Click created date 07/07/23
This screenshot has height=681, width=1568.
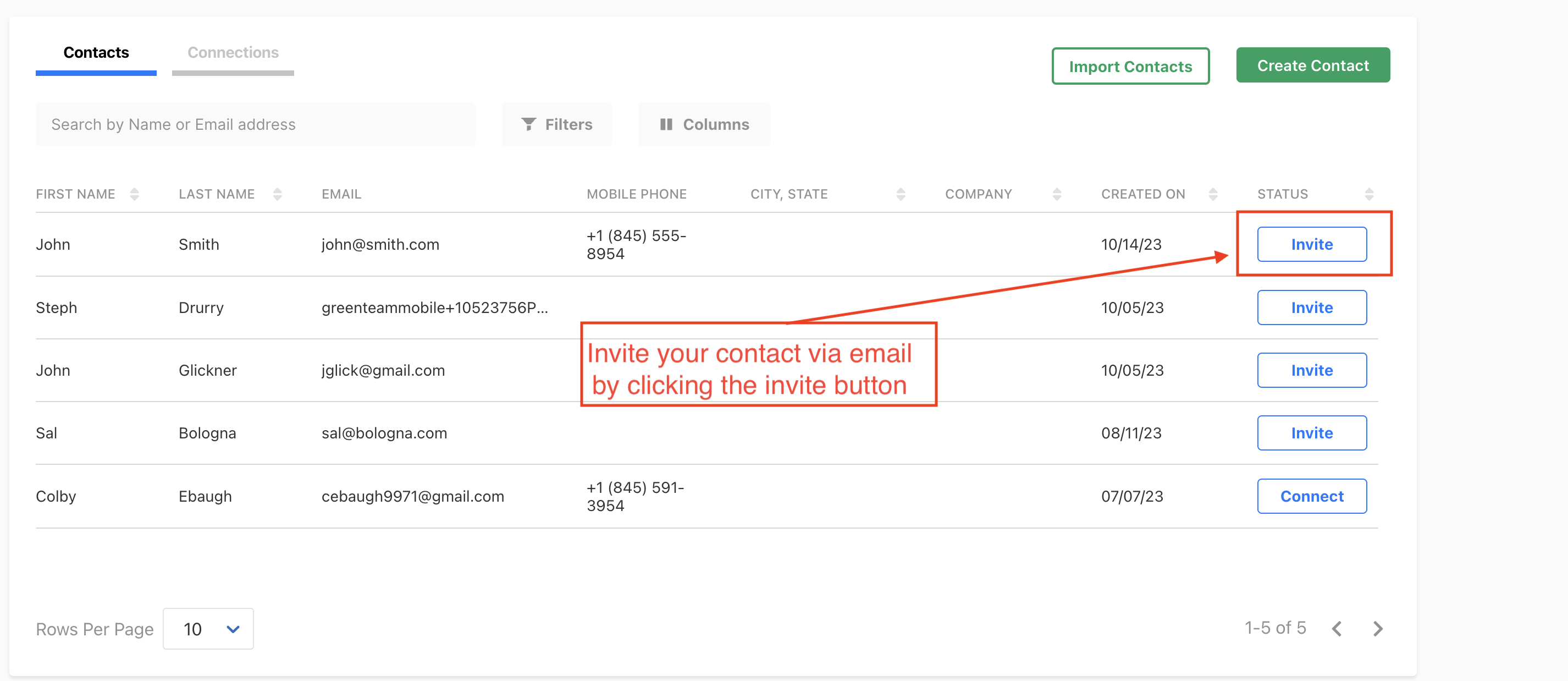click(x=1131, y=496)
